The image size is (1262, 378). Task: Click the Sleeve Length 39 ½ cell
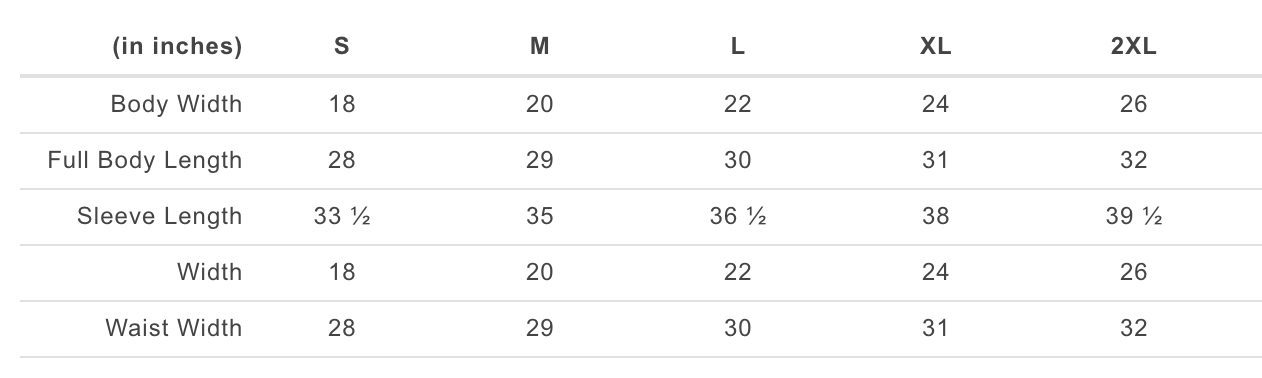coord(1134,216)
